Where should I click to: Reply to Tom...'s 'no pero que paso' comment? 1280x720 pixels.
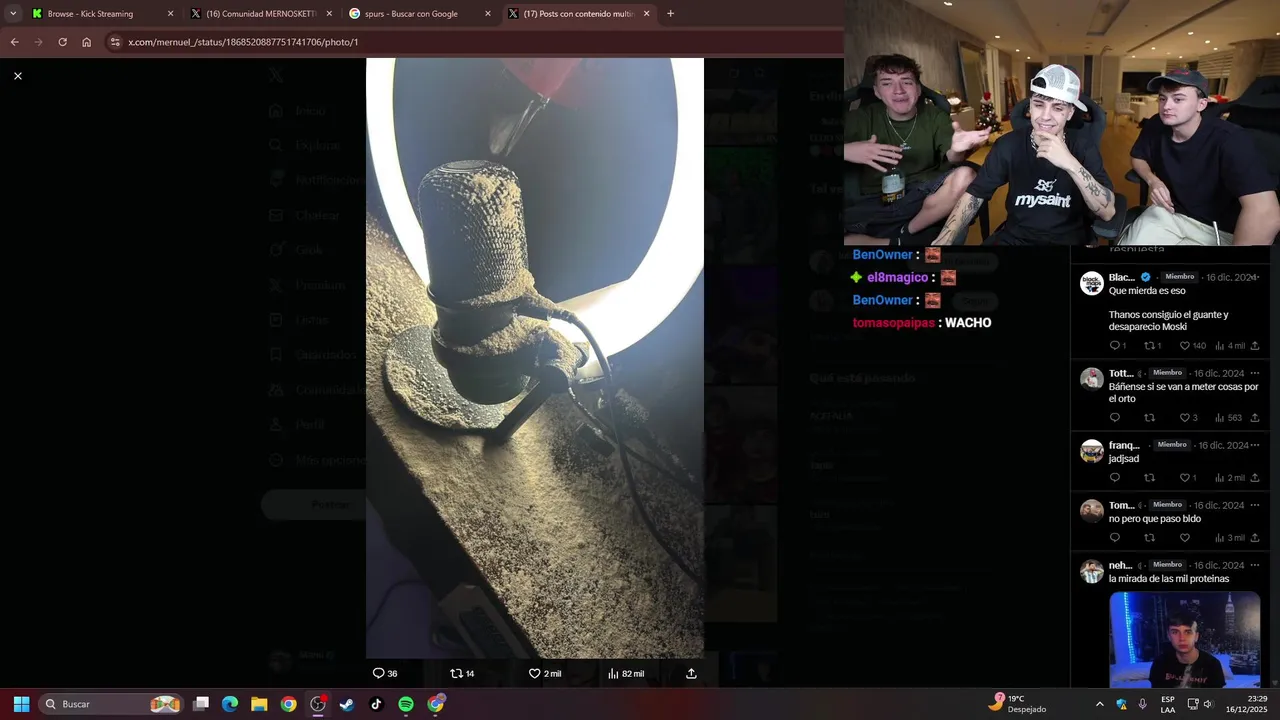[x=1115, y=538]
